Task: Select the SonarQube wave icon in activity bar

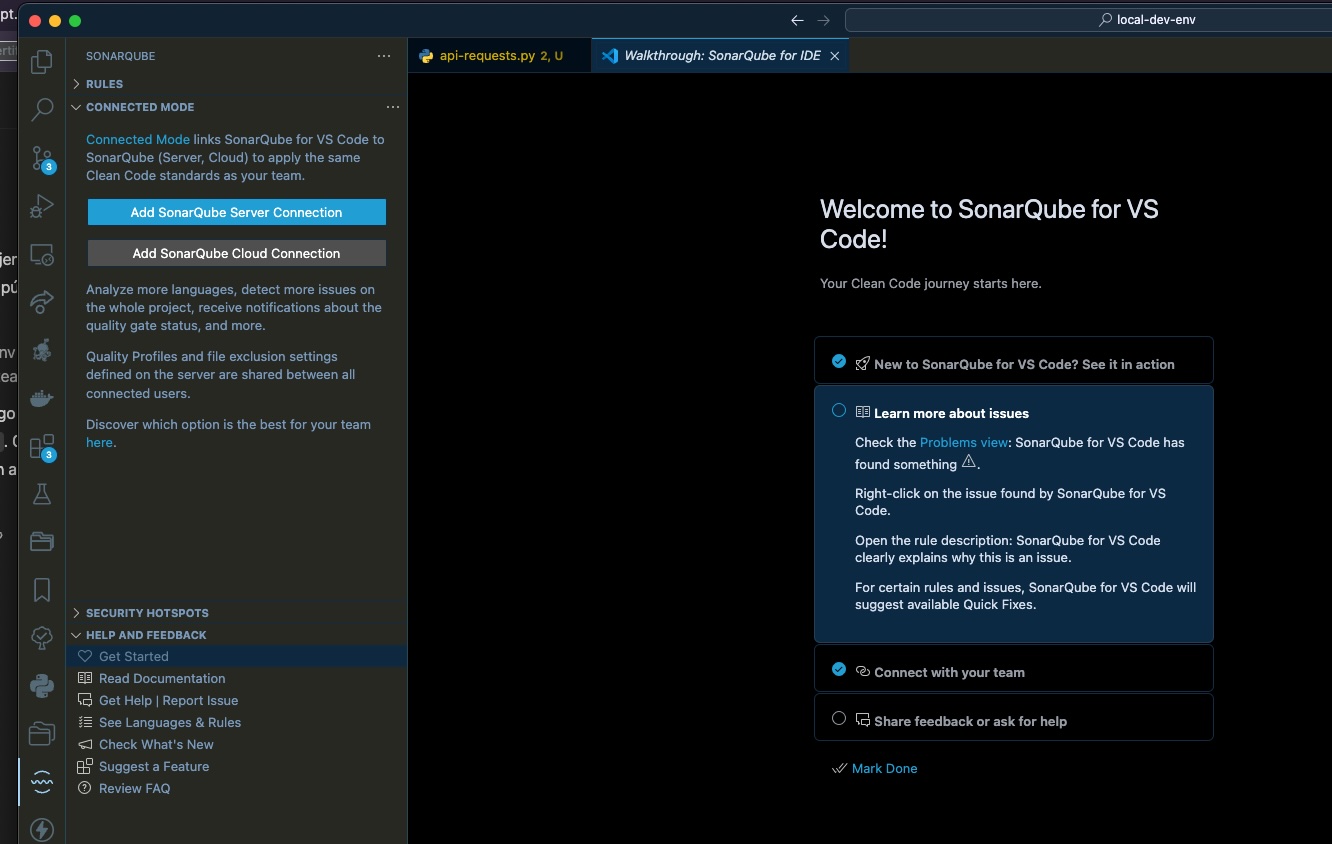Action: tap(42, 782)
